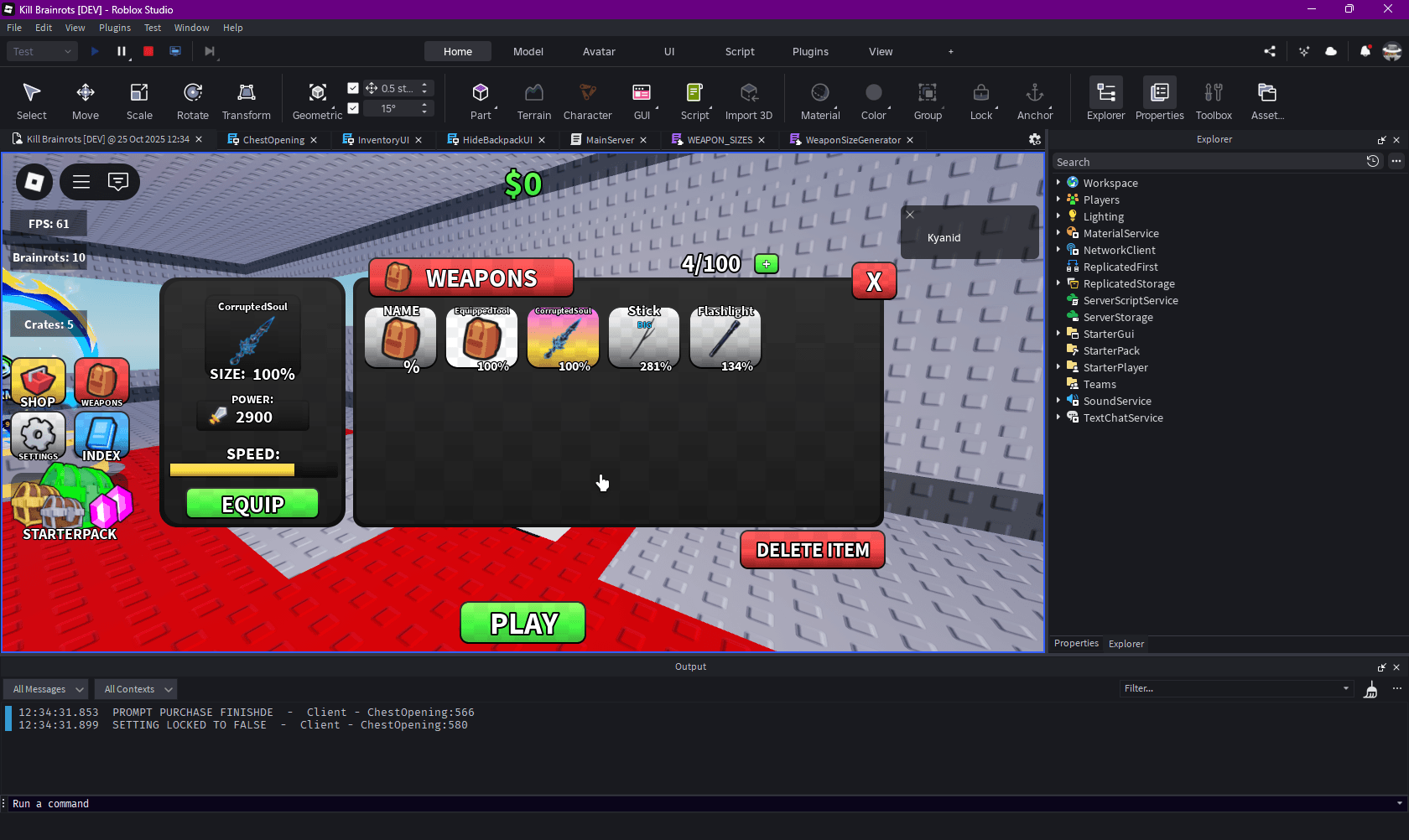Viewport: 1409px width, 840px height.
Task: Stop the playtest with the red button
Action: 148,51
